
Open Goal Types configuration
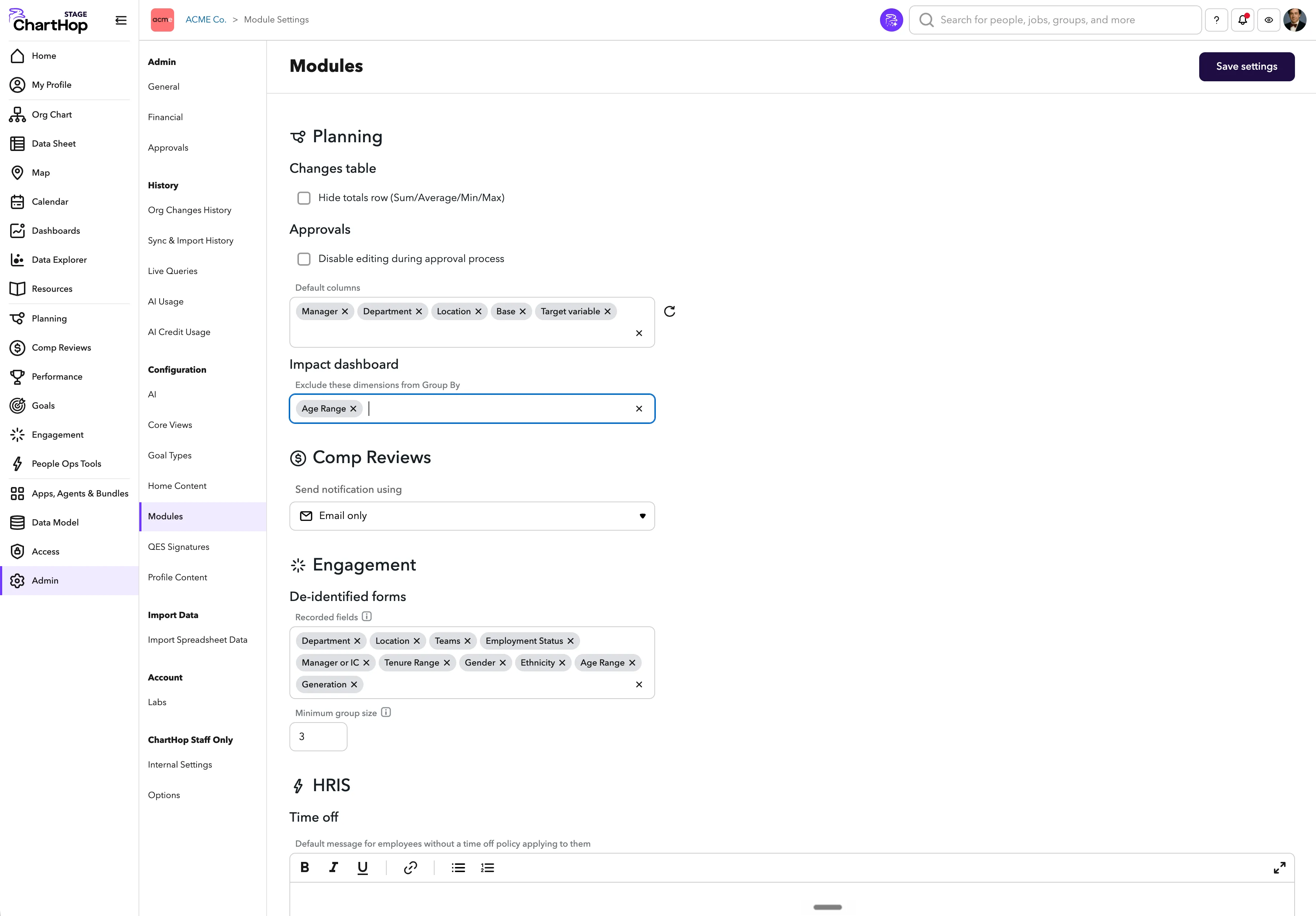[x=170, y=455]
